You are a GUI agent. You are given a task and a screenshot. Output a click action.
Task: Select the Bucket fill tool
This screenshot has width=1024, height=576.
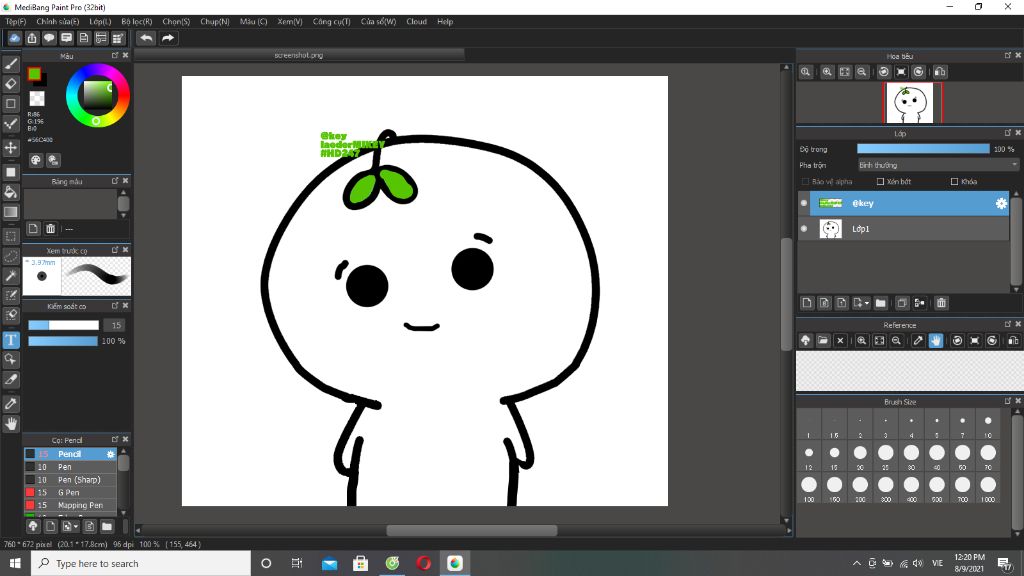tap(11, 192)
